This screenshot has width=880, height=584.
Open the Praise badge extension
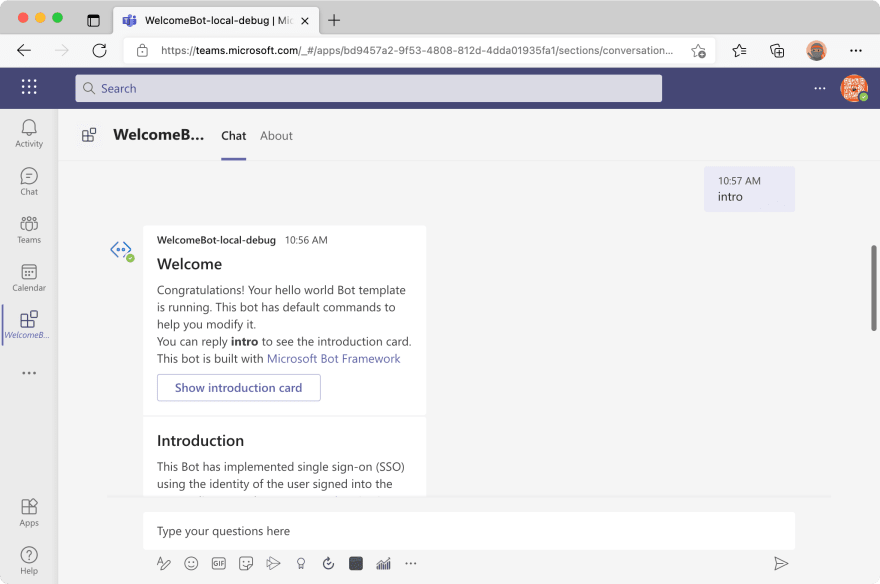click(301, 563)
